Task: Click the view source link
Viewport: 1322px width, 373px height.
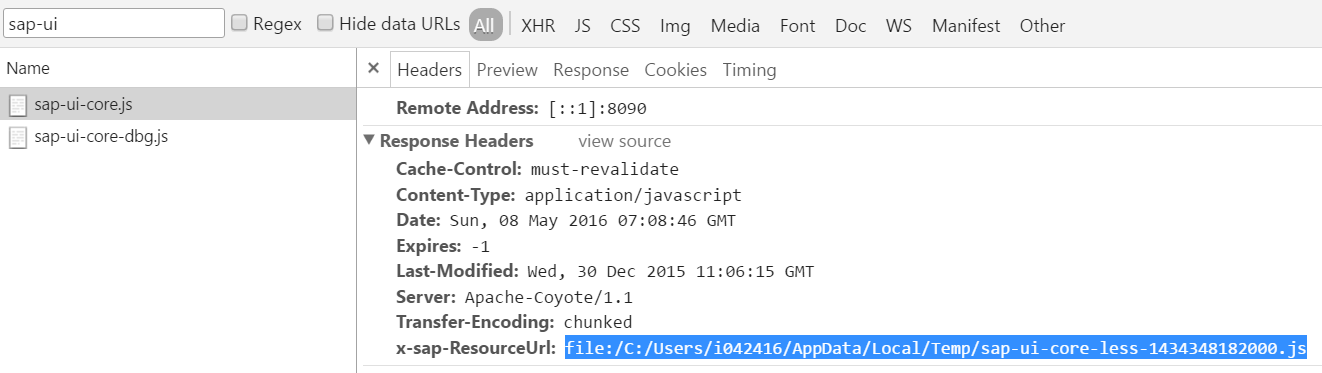Action: (x=625, y=141)
